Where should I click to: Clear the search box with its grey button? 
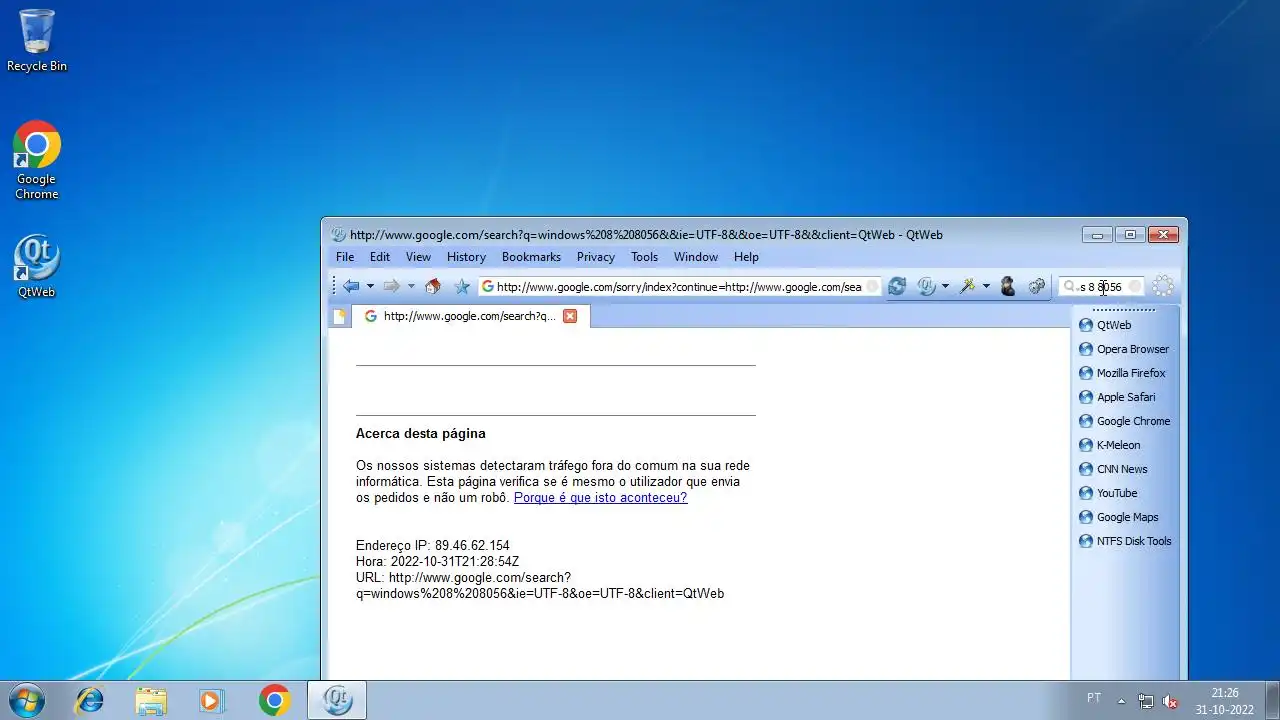click(1135, 287)
